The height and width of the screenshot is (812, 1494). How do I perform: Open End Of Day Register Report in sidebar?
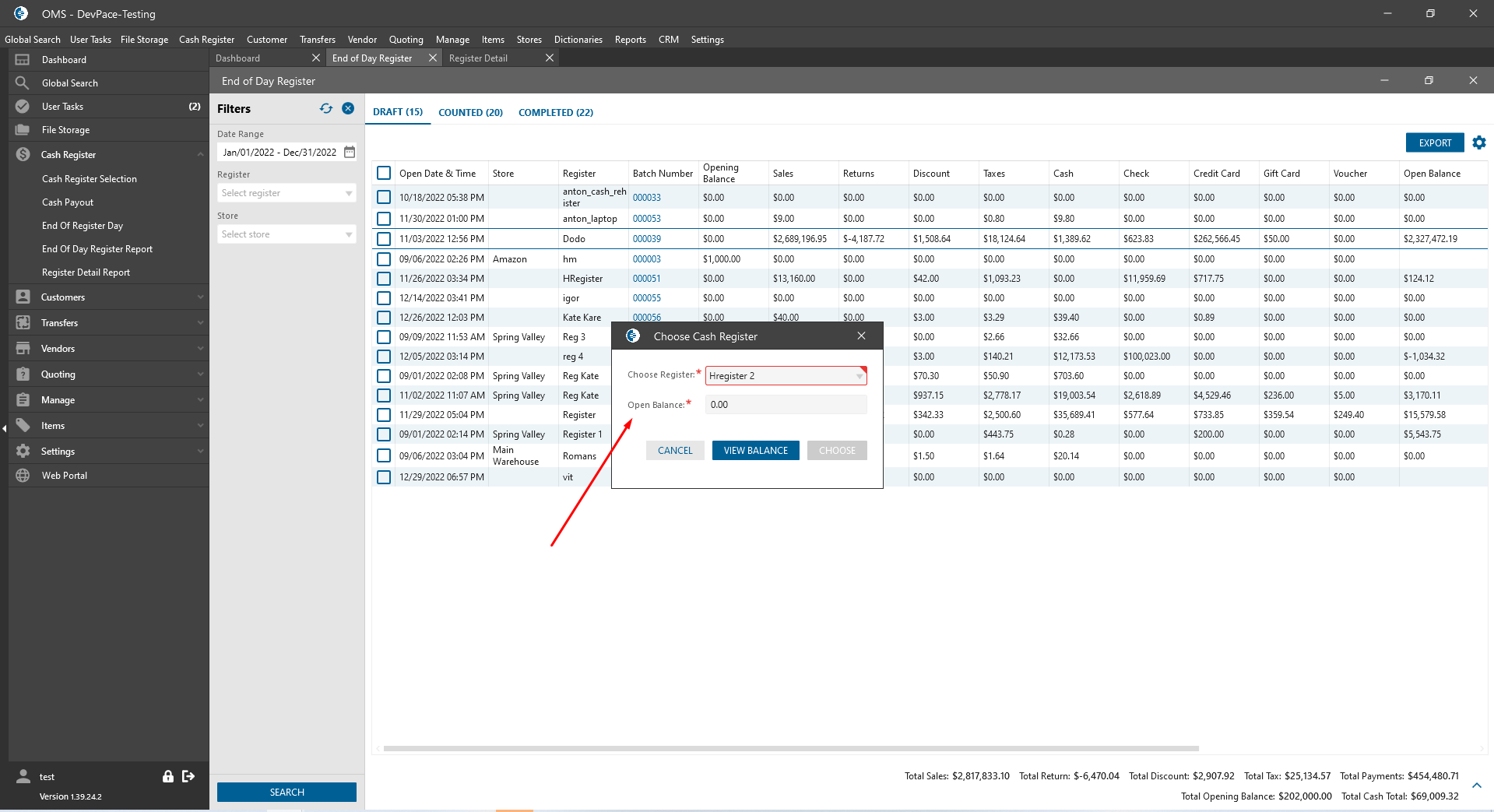[x=97, y=249]
